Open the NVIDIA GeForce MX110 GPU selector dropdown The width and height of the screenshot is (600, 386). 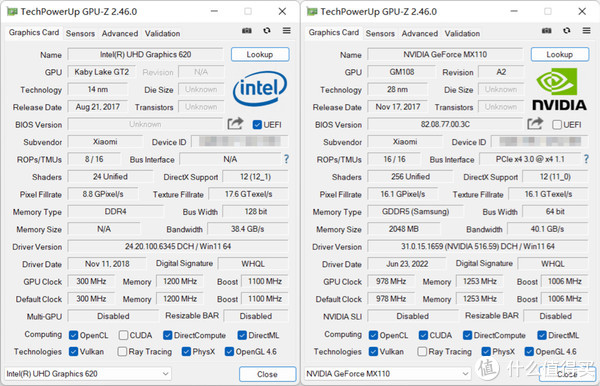pyautogui.click(x=388, y=374)
